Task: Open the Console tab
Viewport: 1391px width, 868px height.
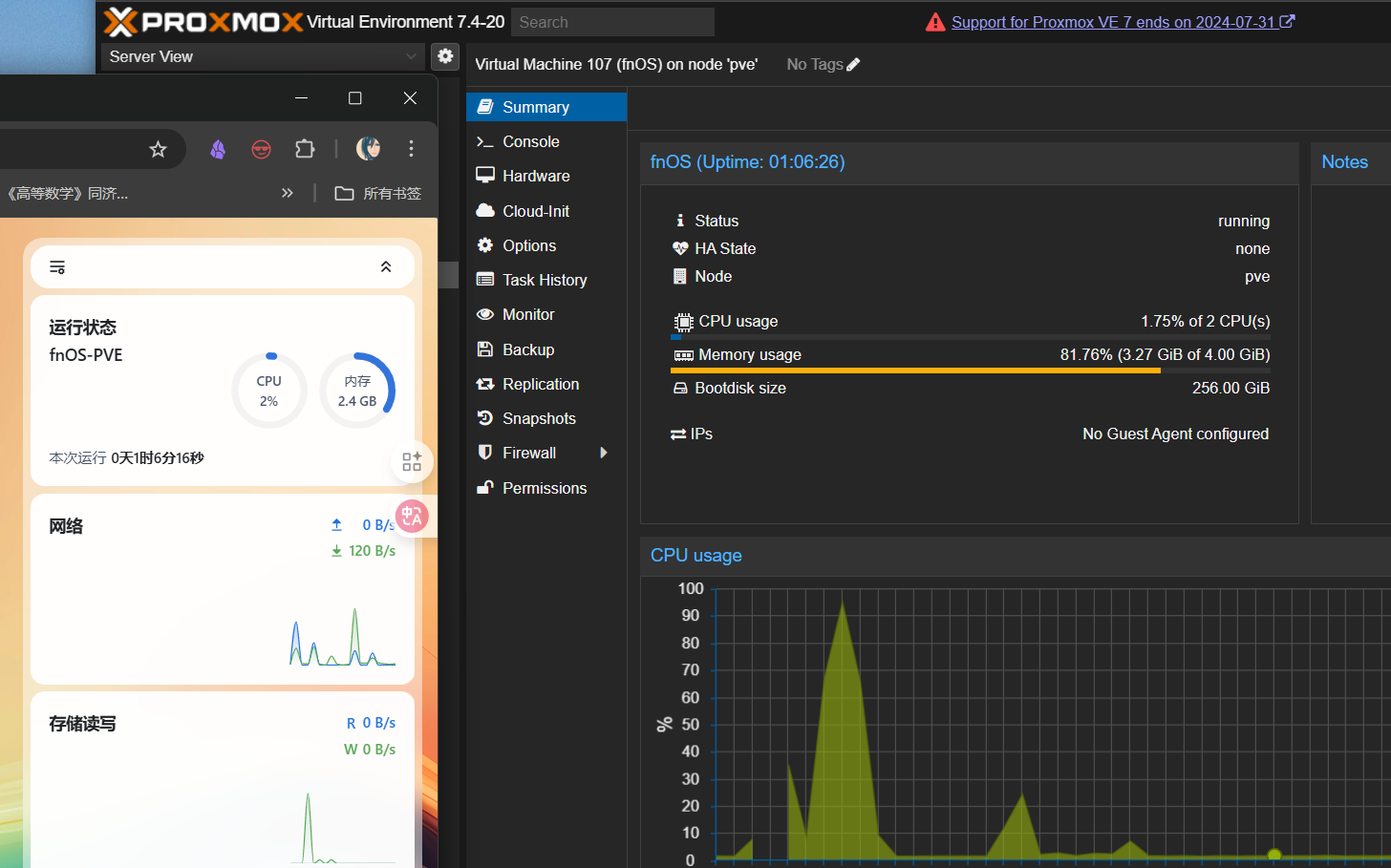Action: (x=531, y=141)
